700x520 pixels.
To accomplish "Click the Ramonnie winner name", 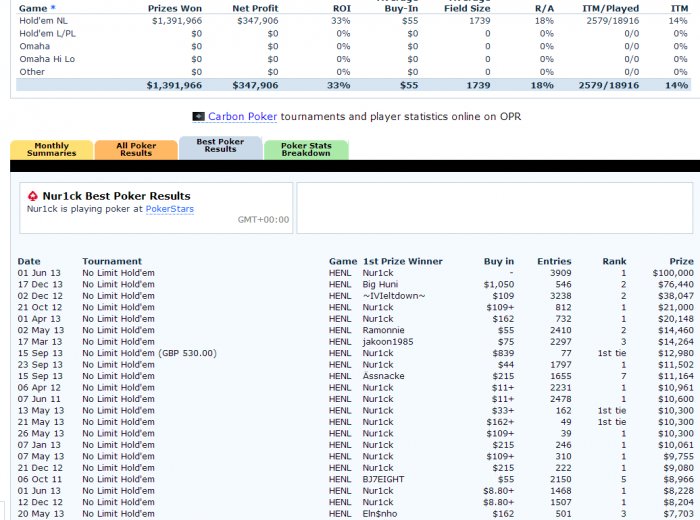I will tap(383, 330).
